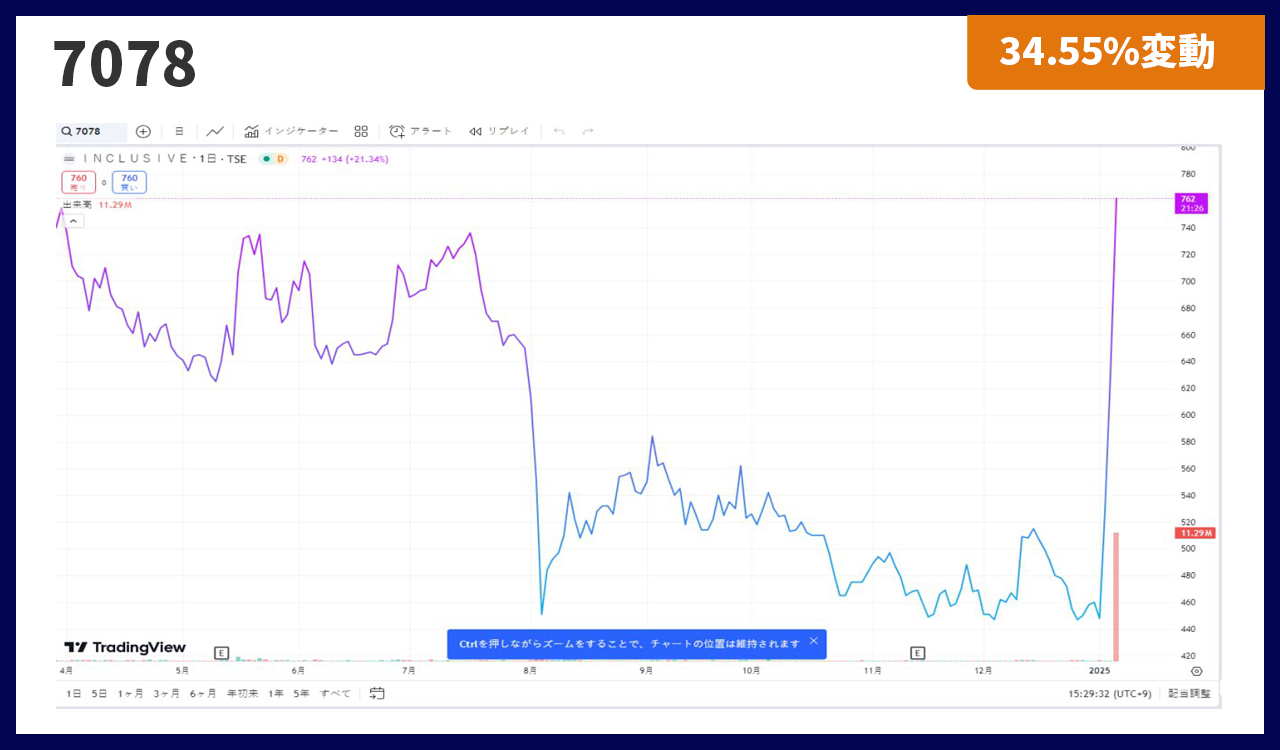Click the blue 760 buy button
1280x750 pixels.
(x=129, y=182)
